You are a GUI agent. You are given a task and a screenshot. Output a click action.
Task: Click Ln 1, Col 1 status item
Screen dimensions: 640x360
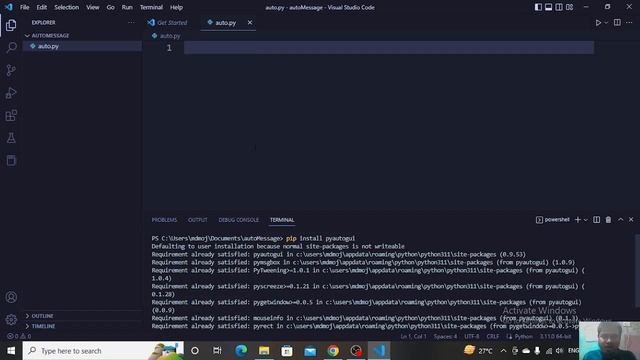[413, 336]
